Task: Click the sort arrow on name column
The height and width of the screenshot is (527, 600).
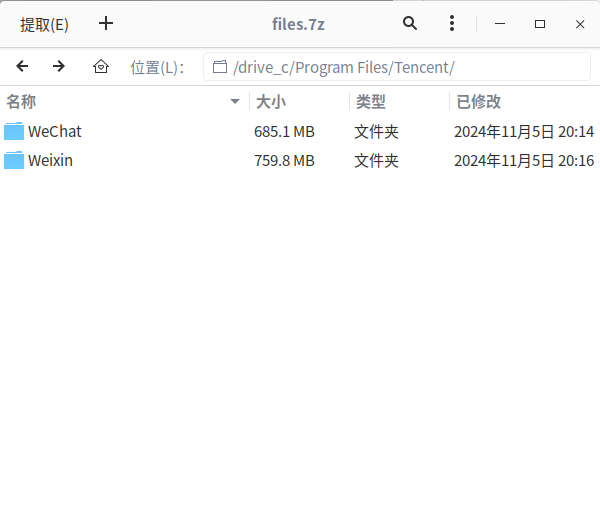Action: (235, 102)
